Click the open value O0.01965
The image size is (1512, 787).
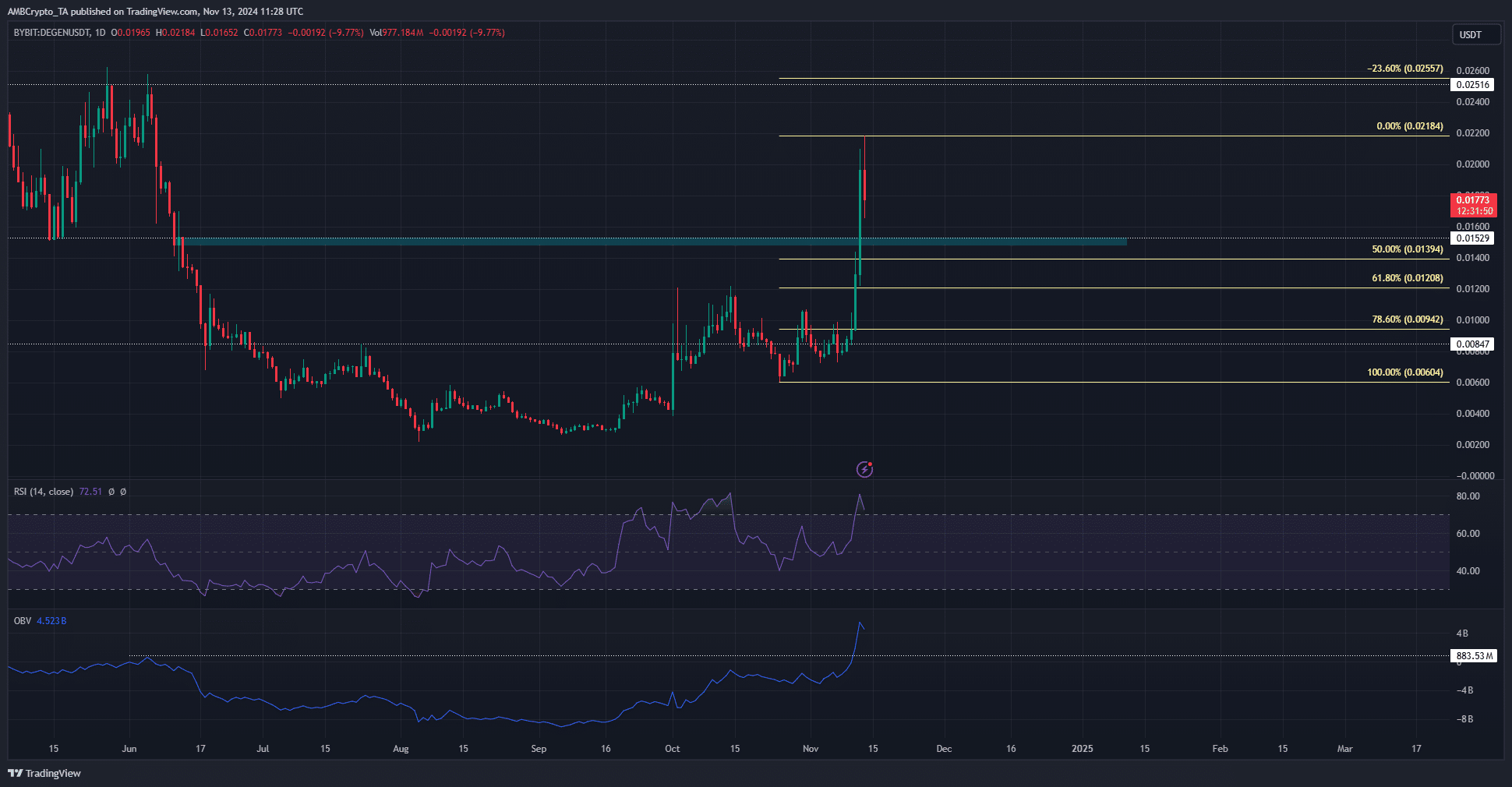(x=131, y=33)
